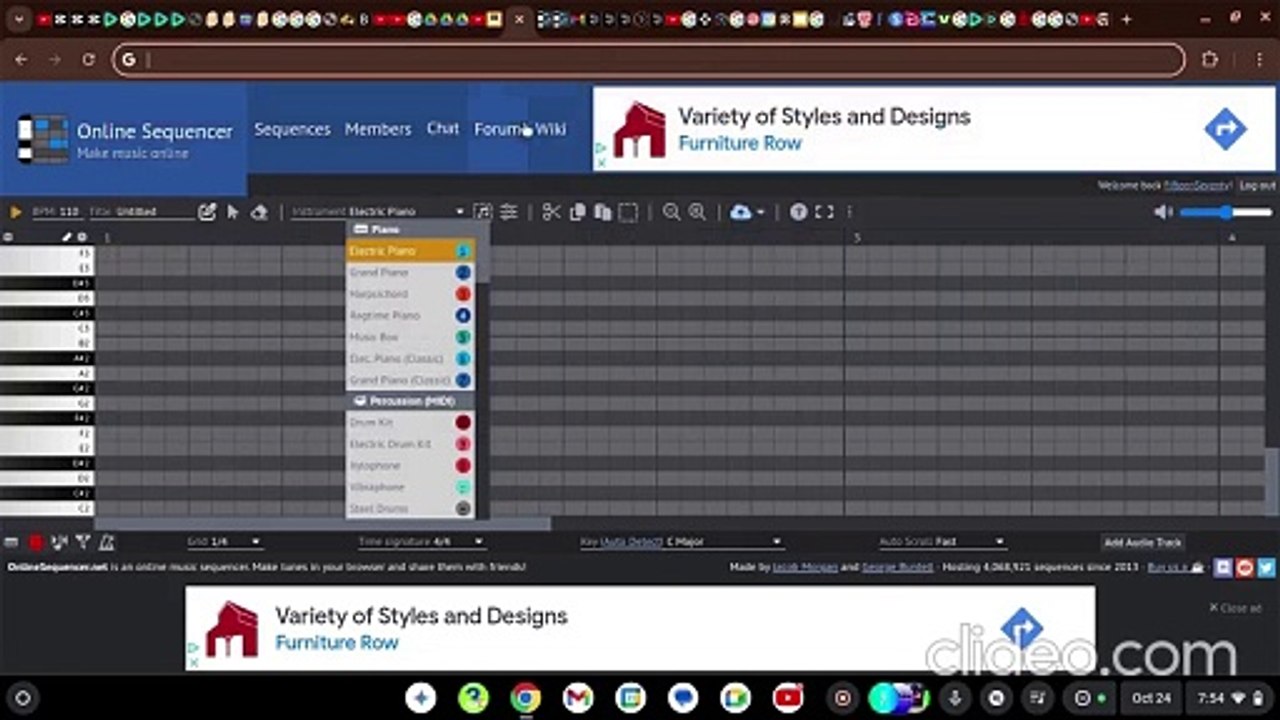Choose Harpsichord from instrument list
The height and width of the screenshot is (720, 1280).
(x=379, y=294)
